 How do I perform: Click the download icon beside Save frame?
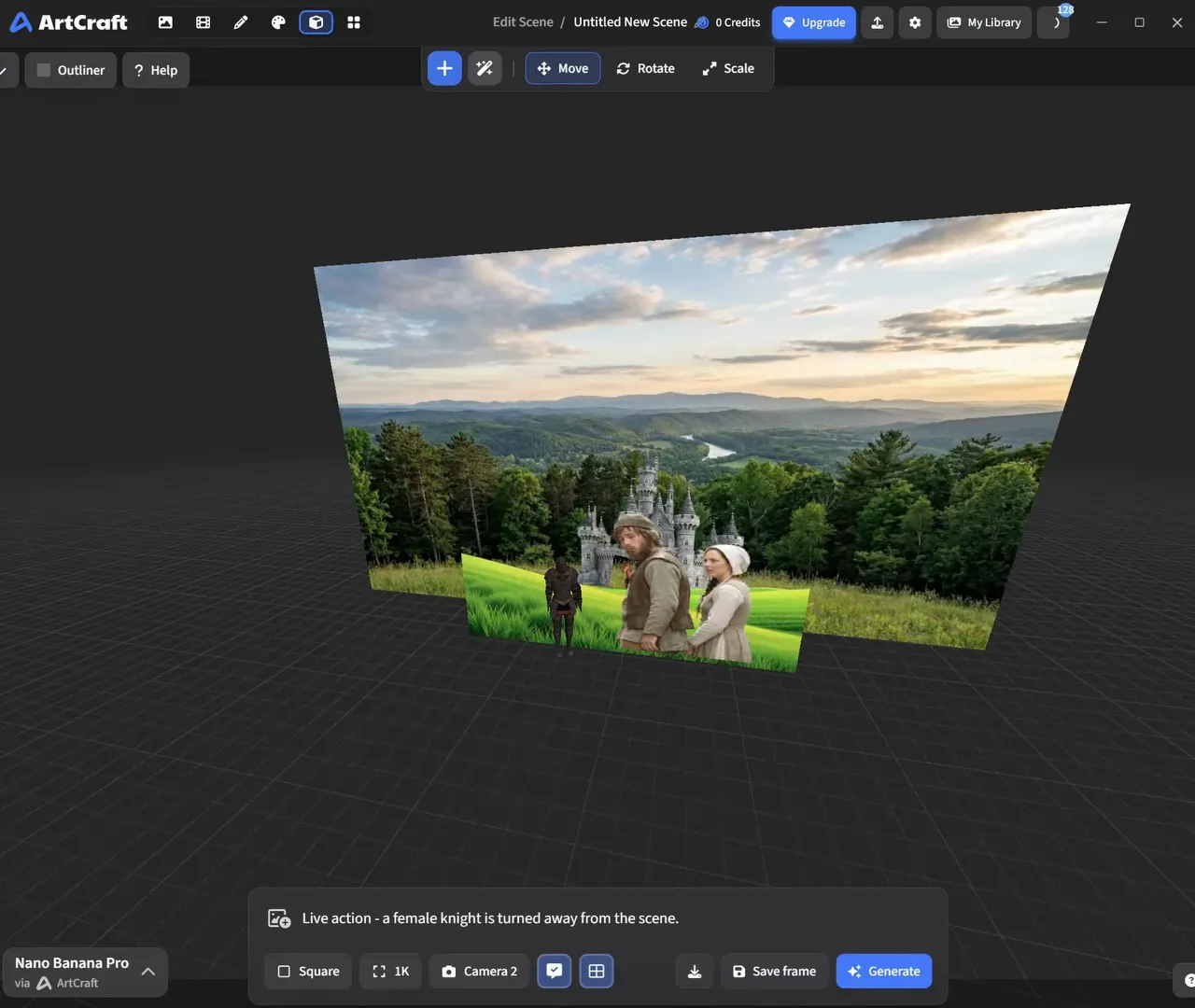tap(695, 972)
